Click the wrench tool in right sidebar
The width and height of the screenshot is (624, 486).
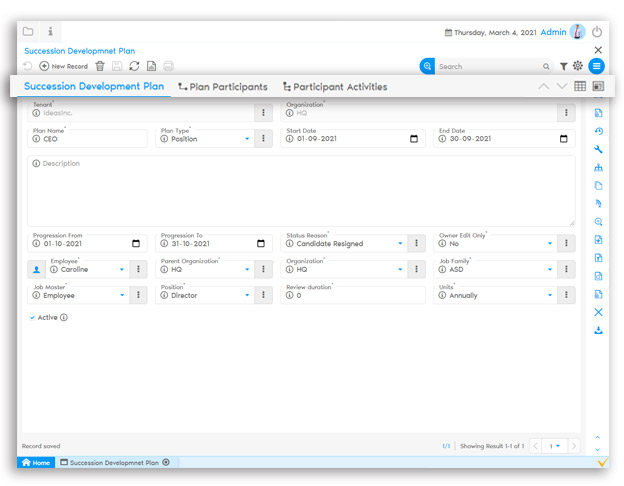point(598,149)
